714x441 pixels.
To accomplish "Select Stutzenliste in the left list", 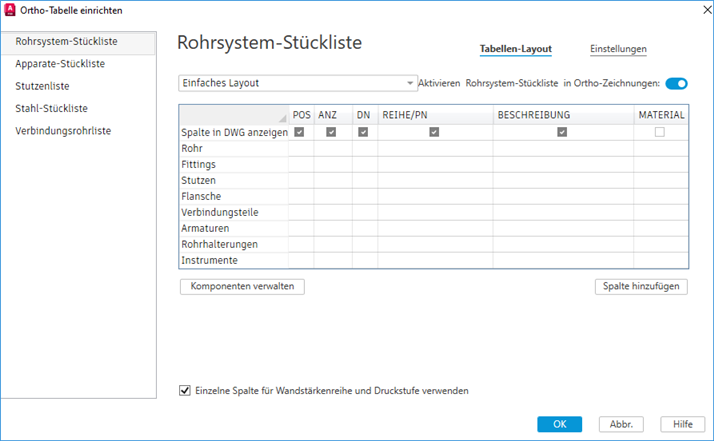I will pos(42,86).
